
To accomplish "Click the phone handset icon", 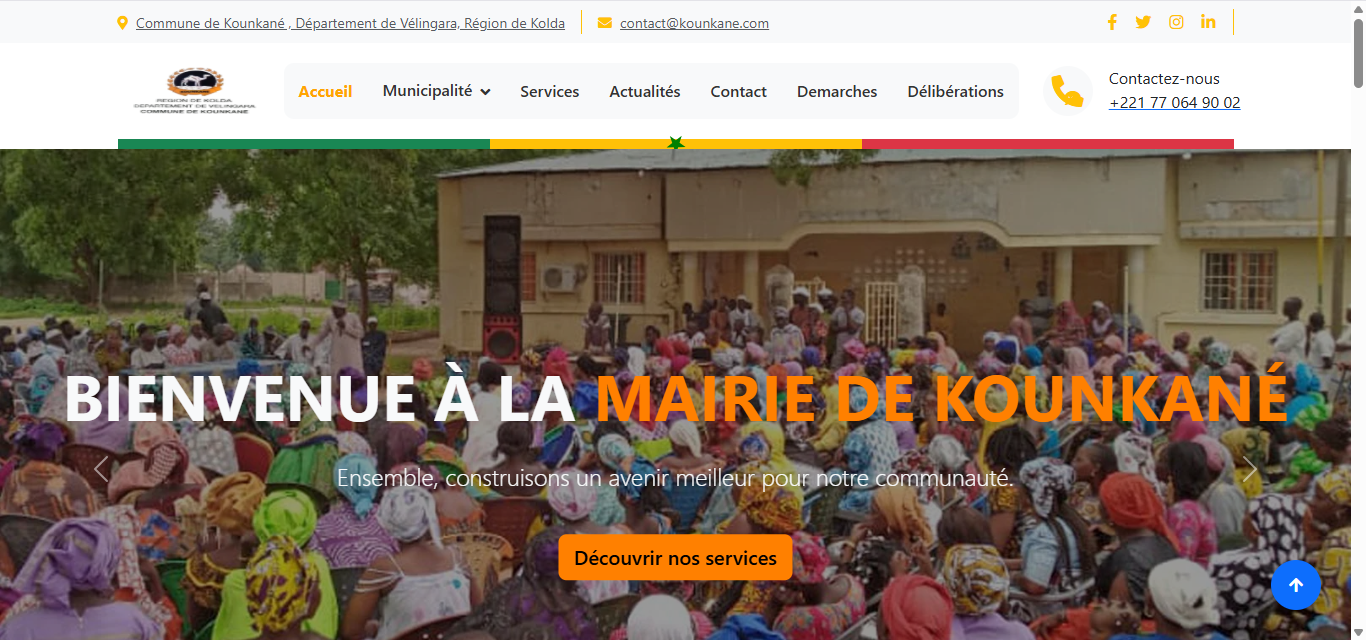I will [x=1068, y=90].
